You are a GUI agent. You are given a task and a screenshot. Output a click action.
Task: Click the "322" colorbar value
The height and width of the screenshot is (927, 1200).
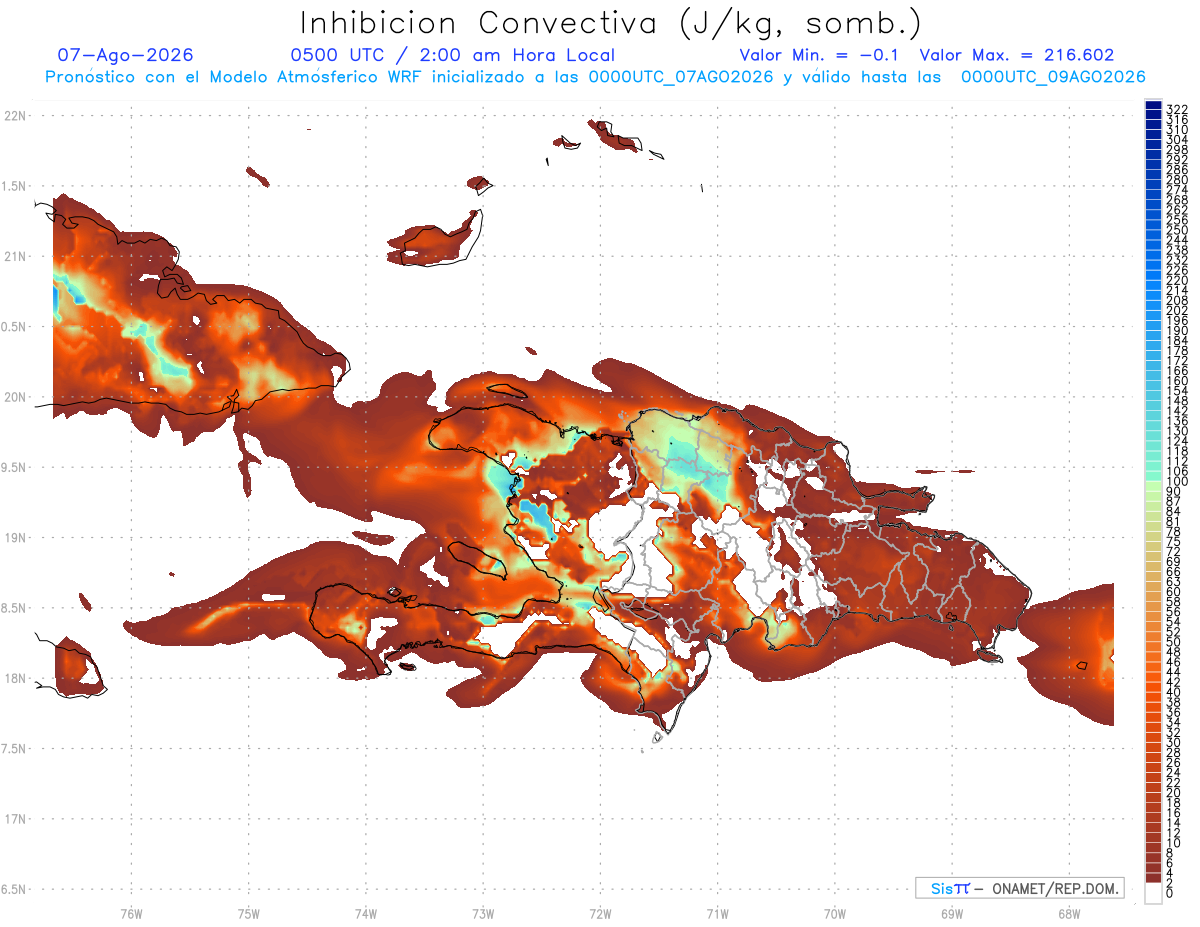[1177, 110]
